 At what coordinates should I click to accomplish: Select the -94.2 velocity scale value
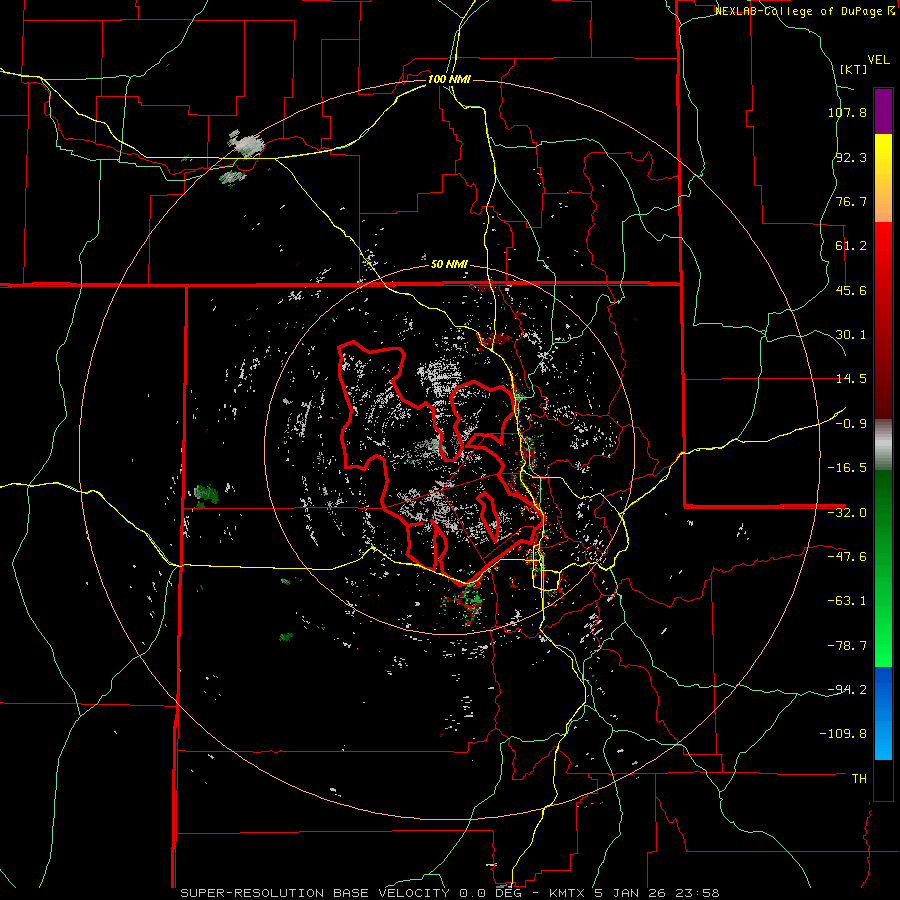pos(847,690)
